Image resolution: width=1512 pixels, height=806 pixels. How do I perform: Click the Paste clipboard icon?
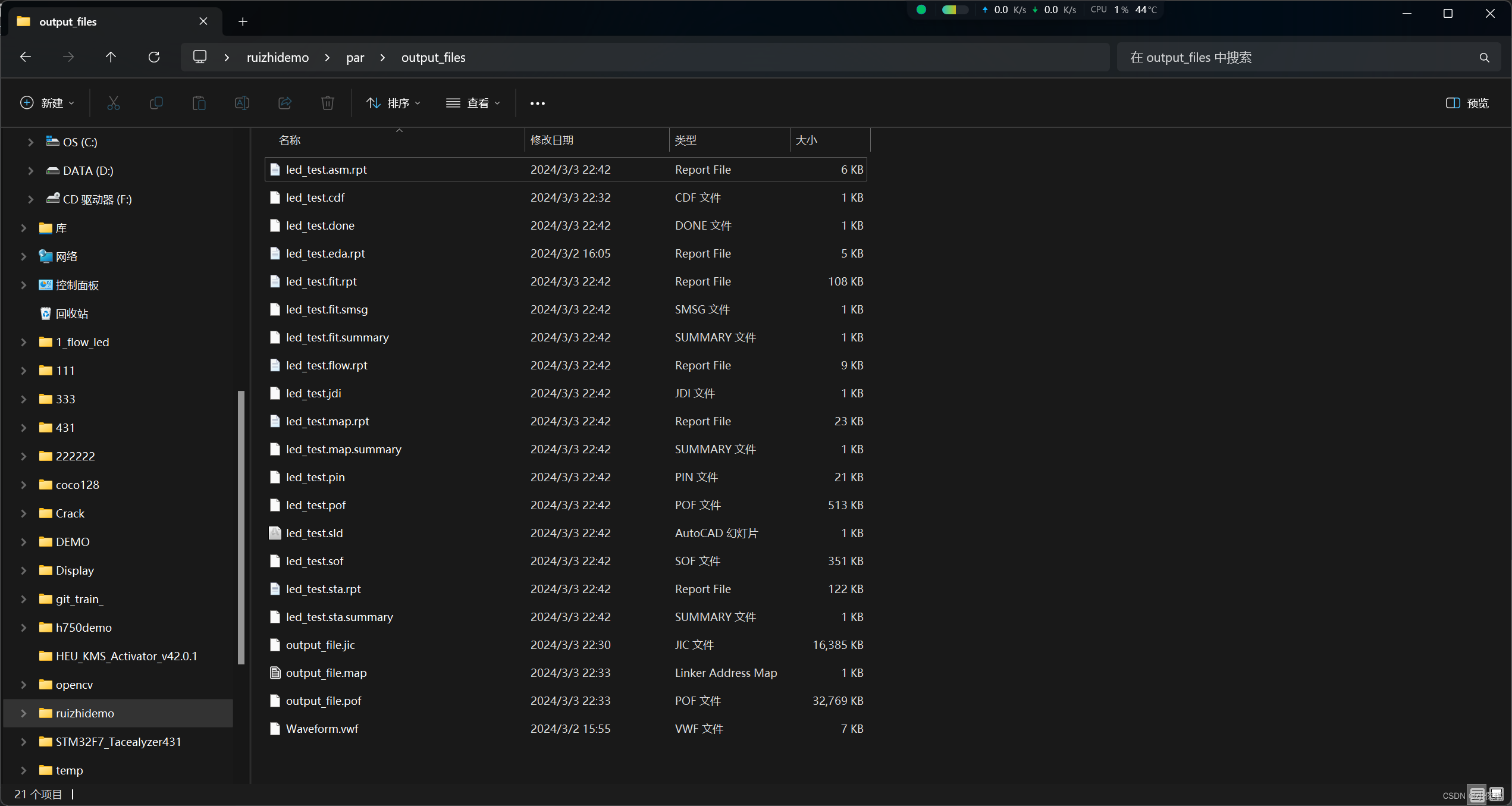(x=199, y=103)
